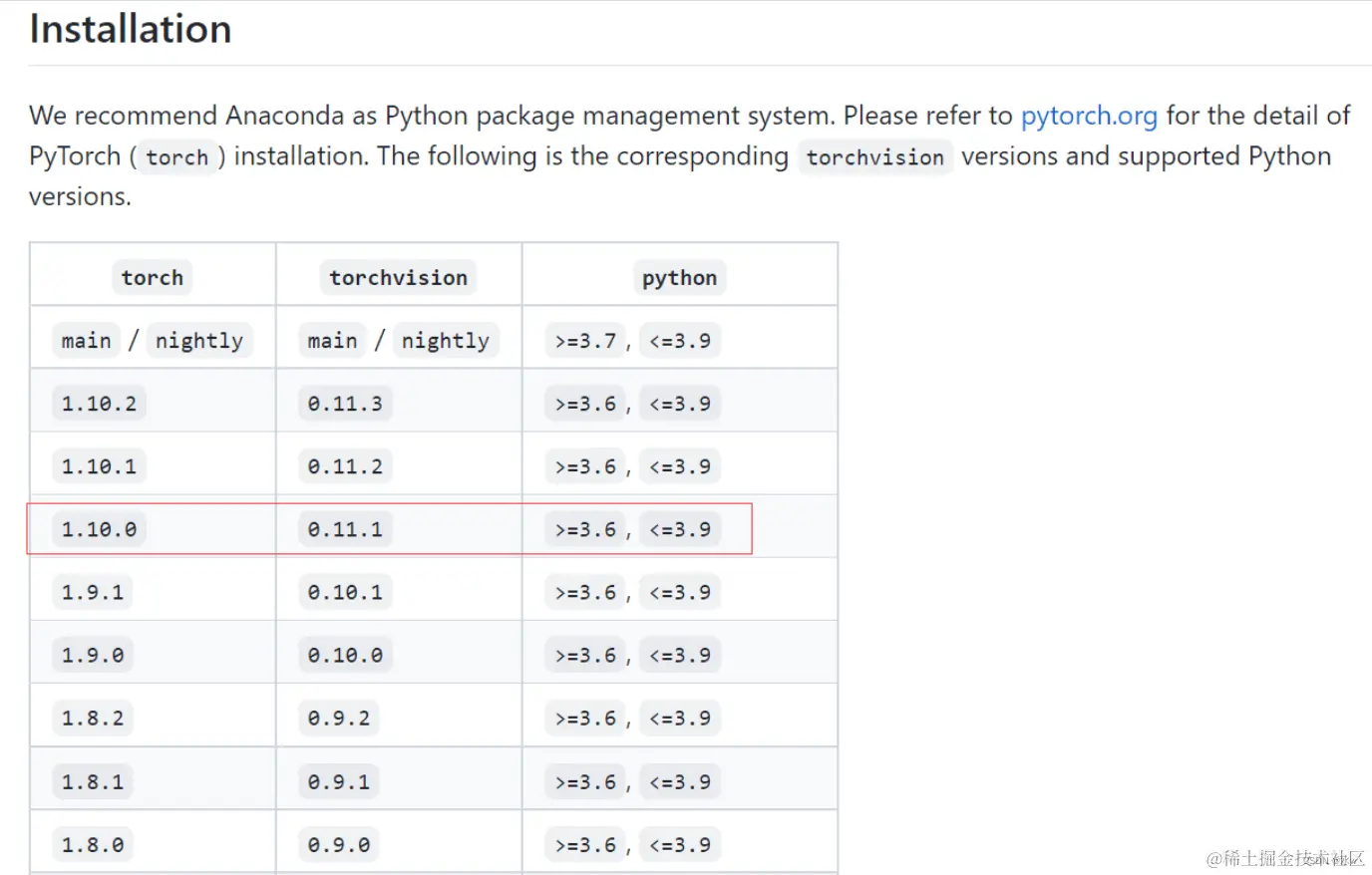Screen dimensions: 1372x875
Task: Click the '>=3.7' python version tag
Action: (x=585, y=341)
